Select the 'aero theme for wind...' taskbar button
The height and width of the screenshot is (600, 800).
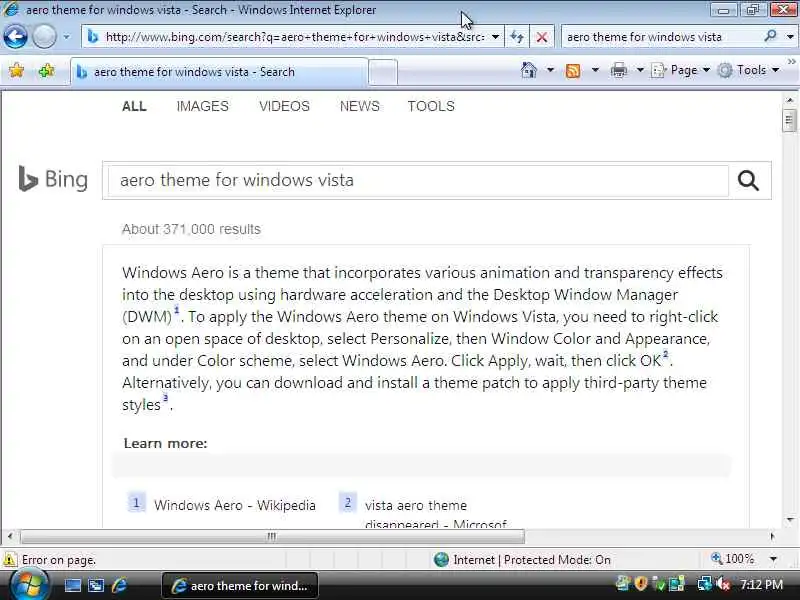pos(240,585)
